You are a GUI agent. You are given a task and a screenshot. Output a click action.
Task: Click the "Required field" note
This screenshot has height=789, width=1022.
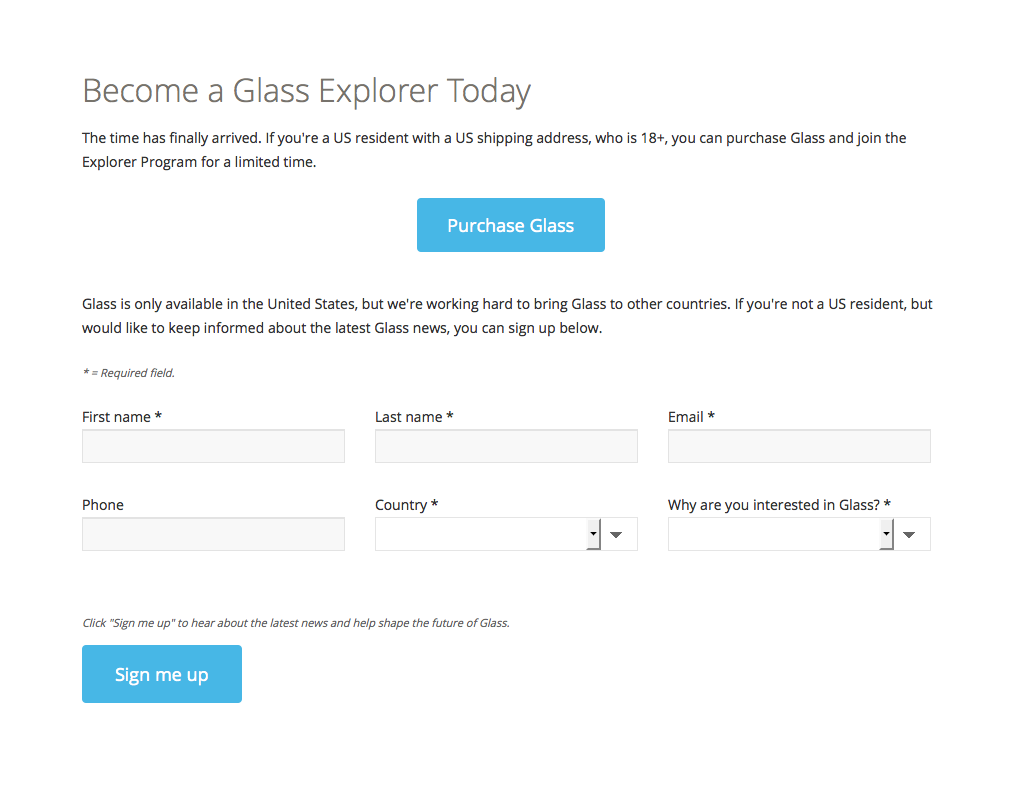pos(129,373)
